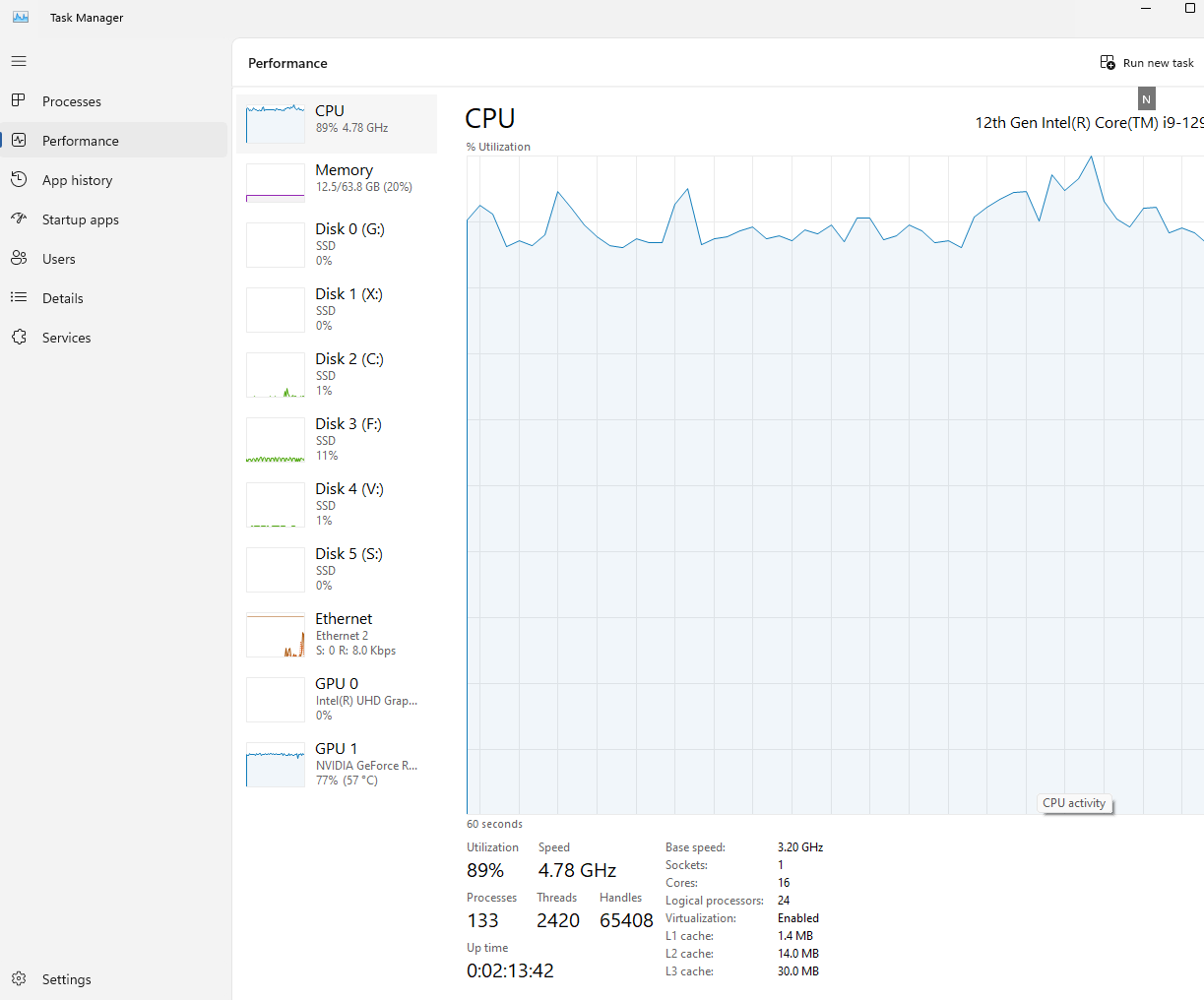This screenshot has width=1204, height=1000.
Task: Click the Processes icon in sidebar
Action: click(19, 100)
